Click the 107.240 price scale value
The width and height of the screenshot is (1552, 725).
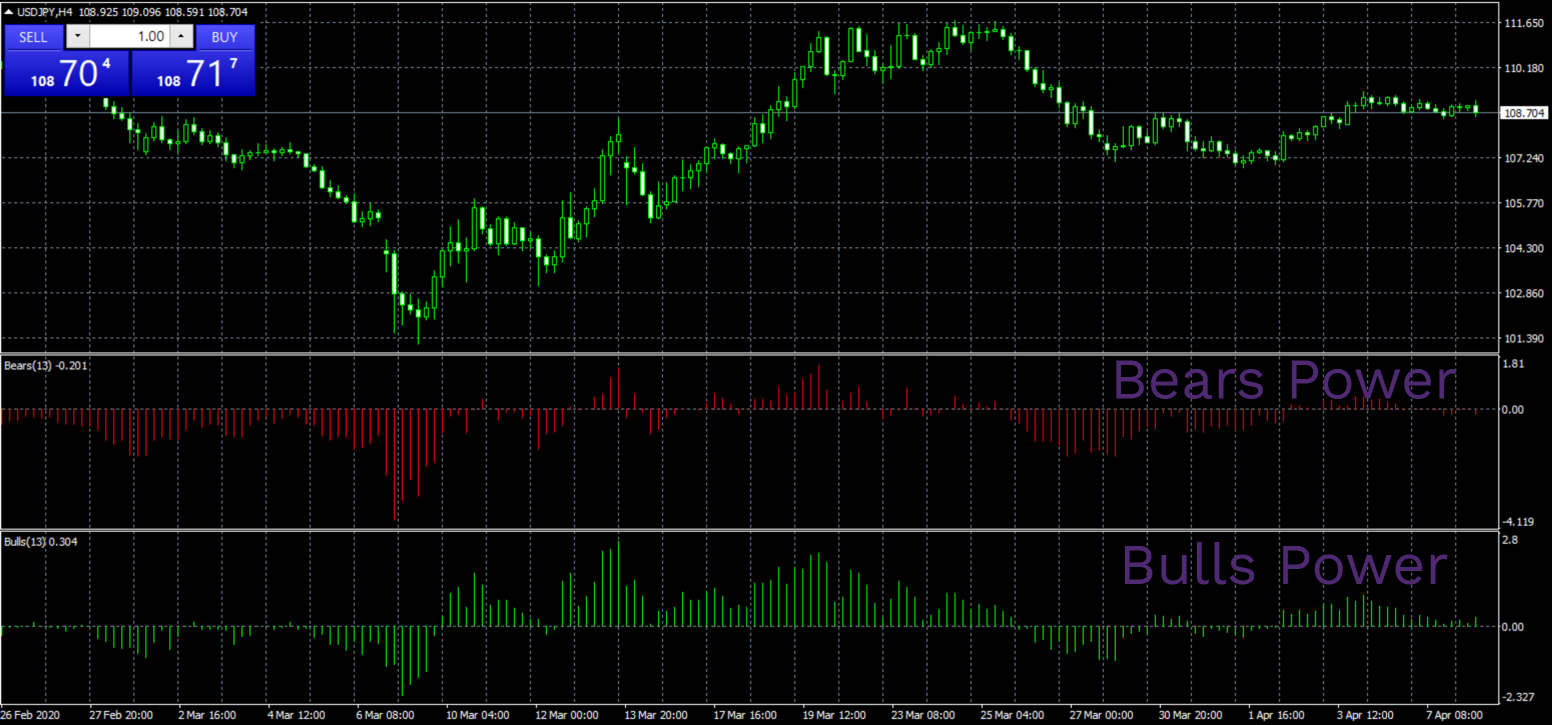tap(1524, 158)
